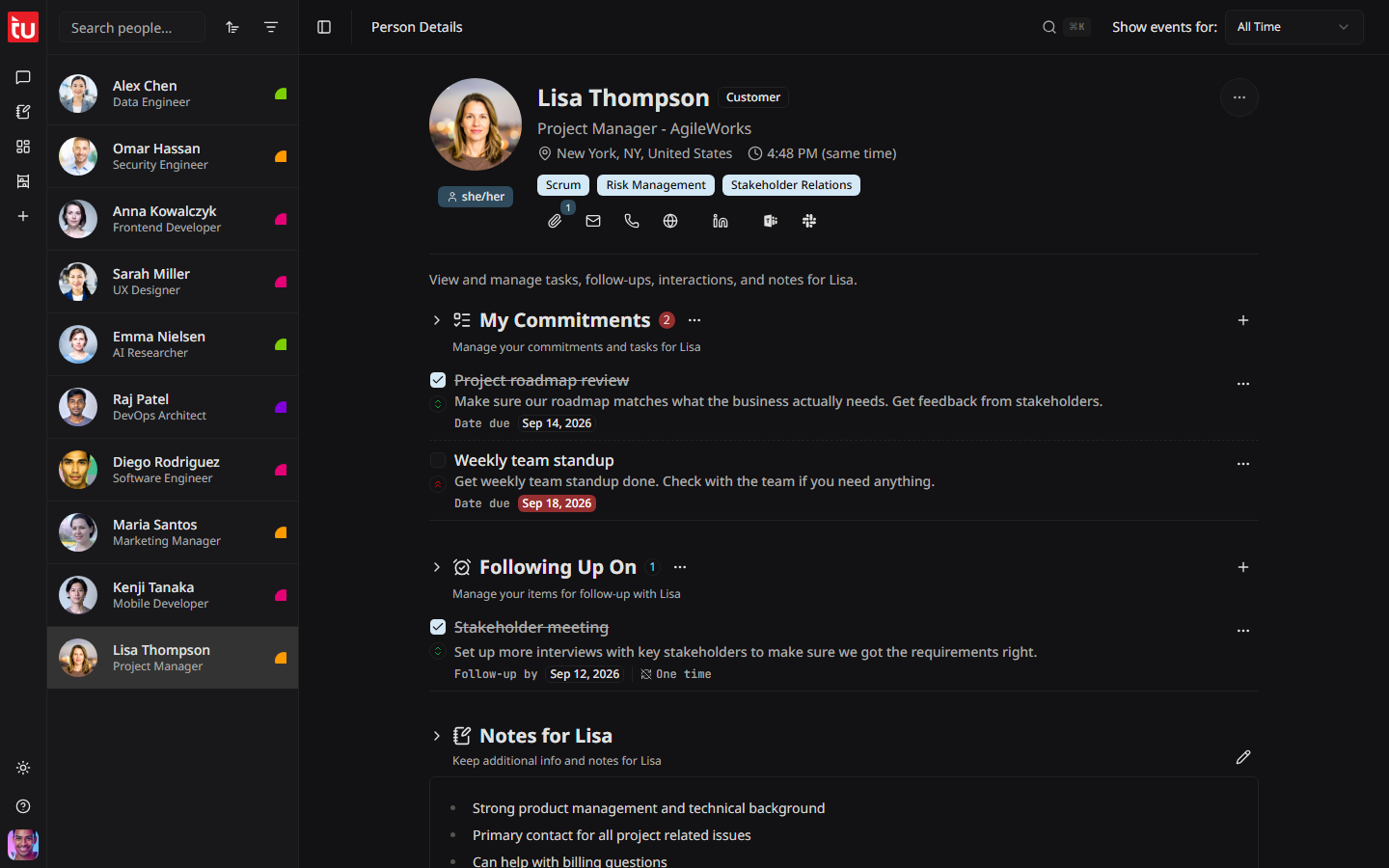Open the chat messages sidebar icon
This screenshot has width=1389, height=868.
(x=23, y=77)
